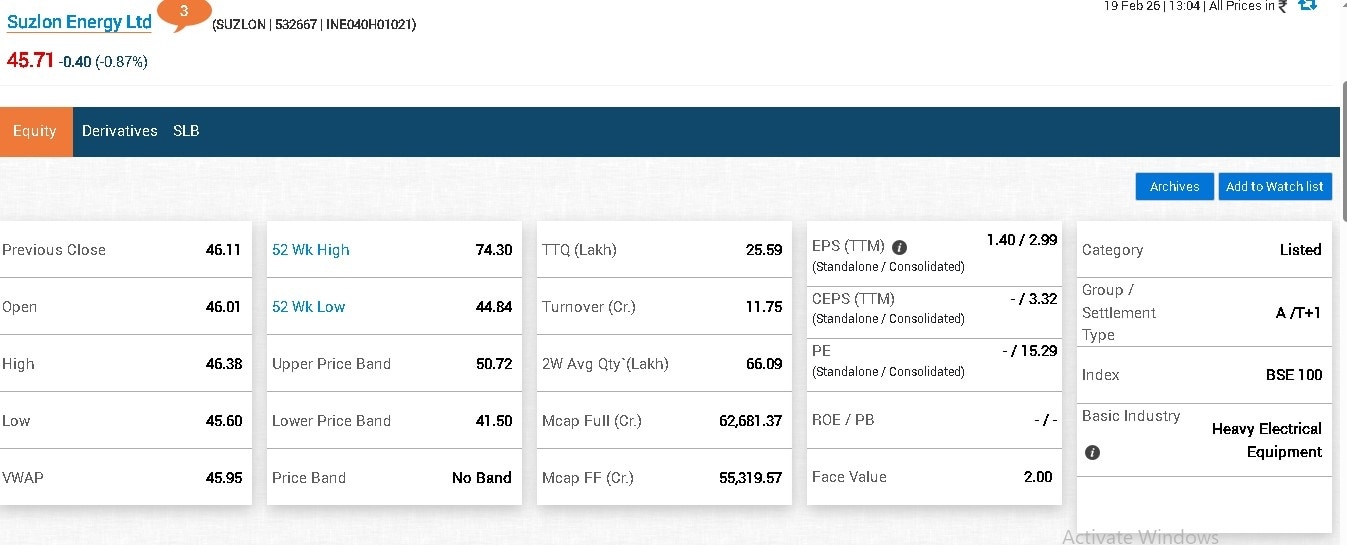Click the scrollbar up arrow
Screen dimensions: 1347x545
pos(1342,6)
